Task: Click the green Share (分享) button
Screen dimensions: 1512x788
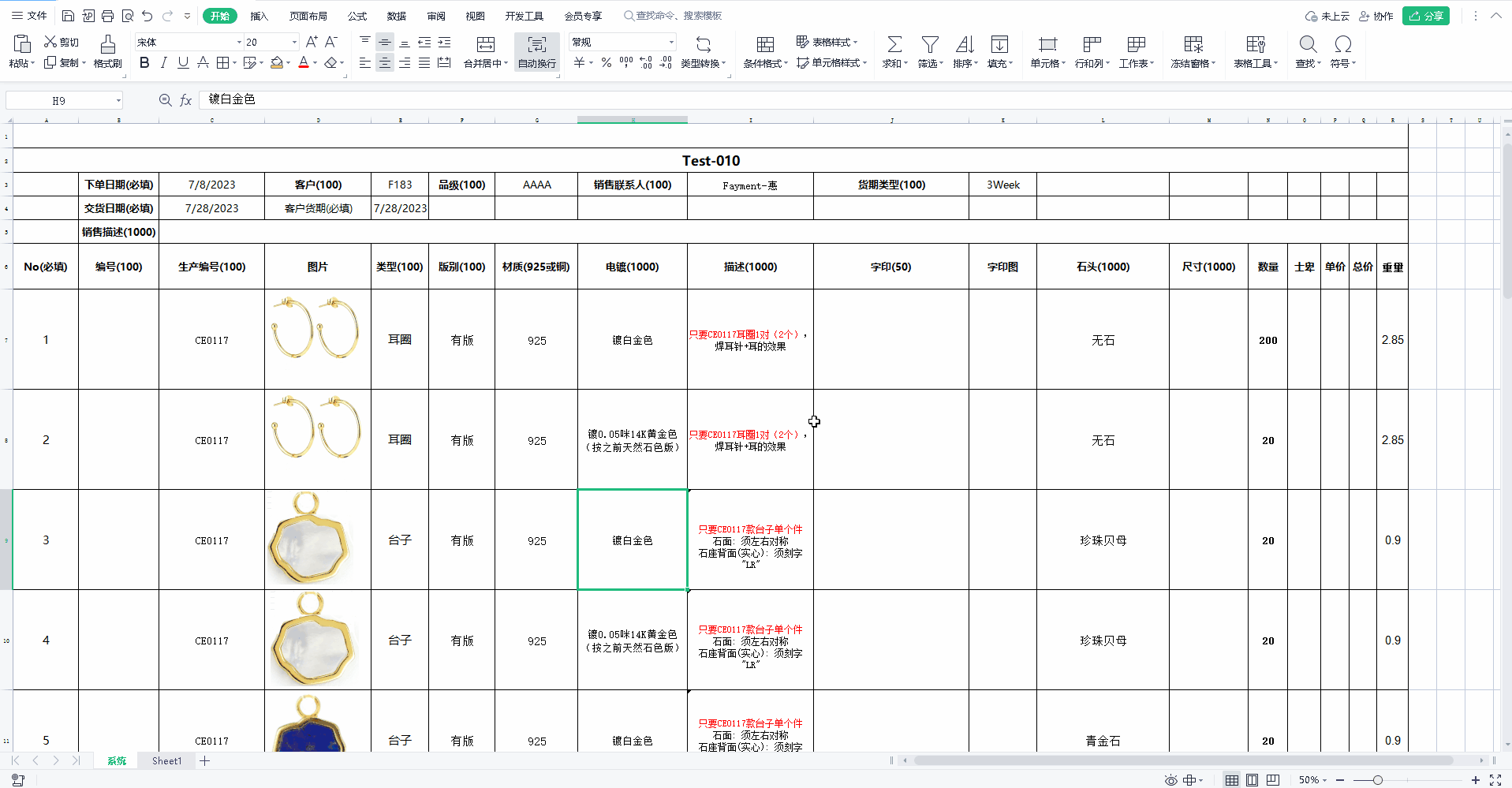Action: point(1425,16)
